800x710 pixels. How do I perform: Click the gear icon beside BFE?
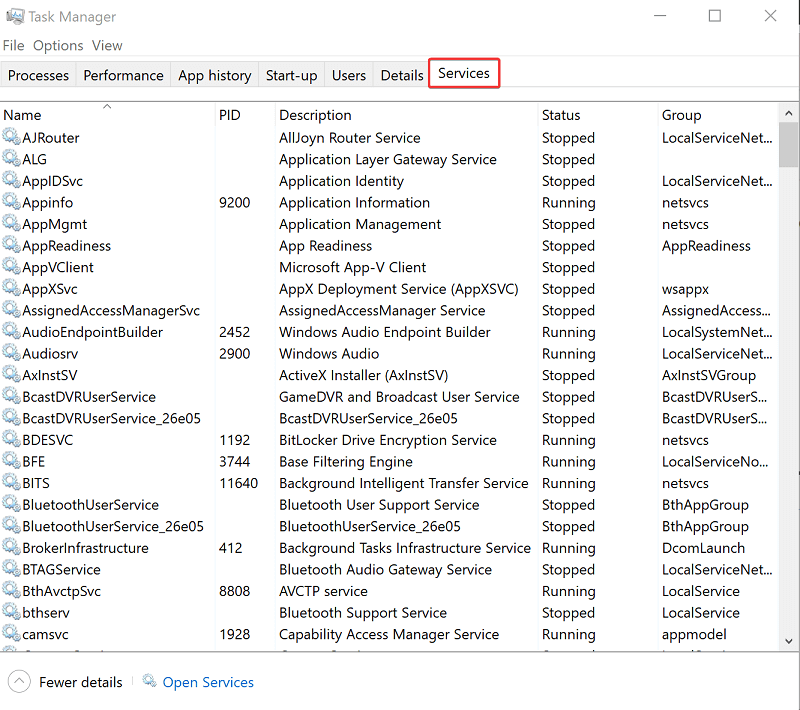(11, 460)
